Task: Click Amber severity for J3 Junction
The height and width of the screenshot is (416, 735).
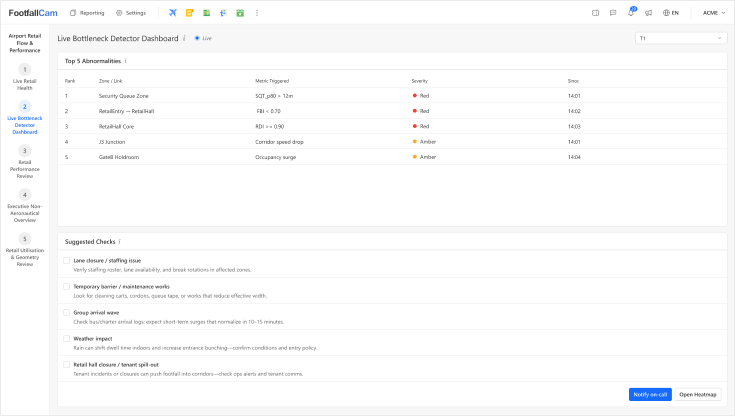Action: pyautogui.click(x=424, y=142)
